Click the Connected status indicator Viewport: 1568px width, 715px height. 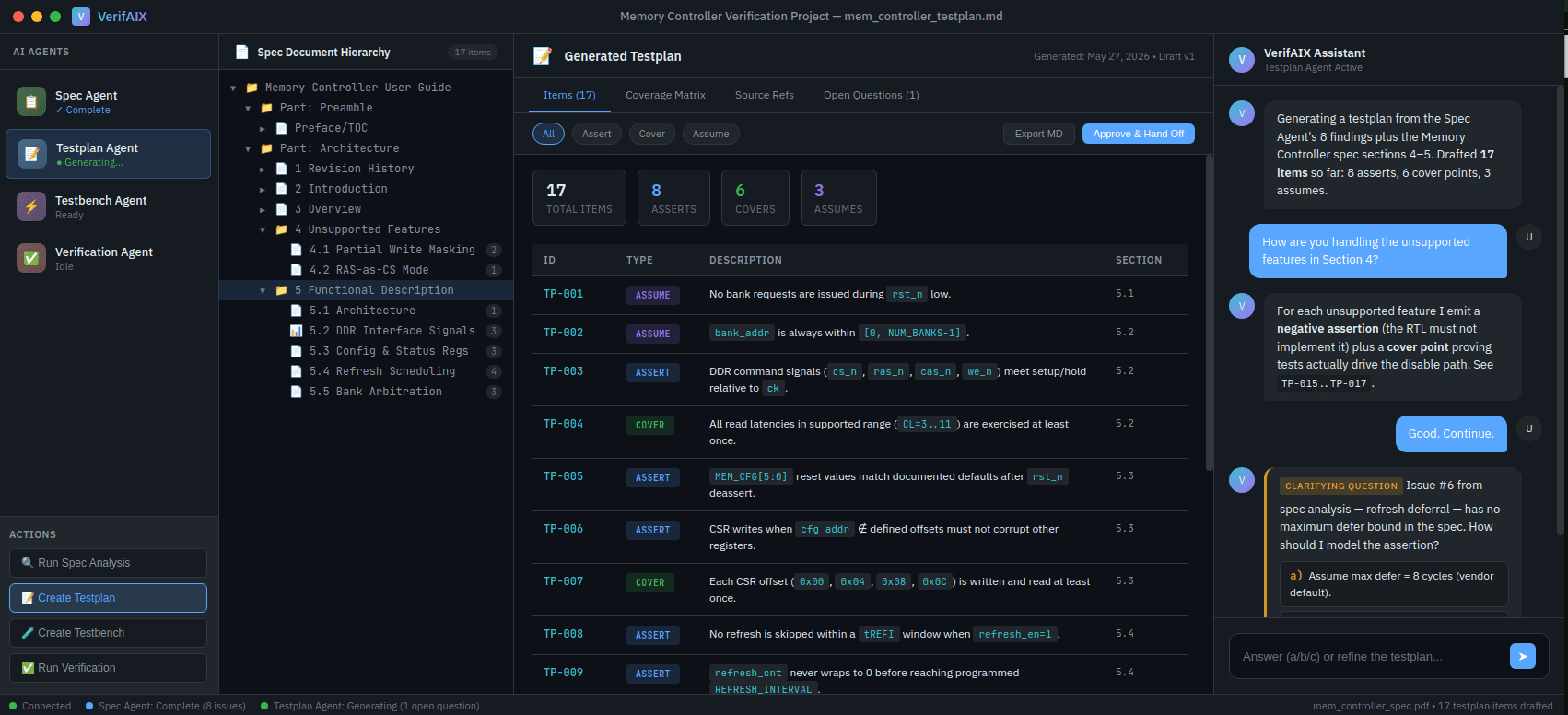click(40, 706)
